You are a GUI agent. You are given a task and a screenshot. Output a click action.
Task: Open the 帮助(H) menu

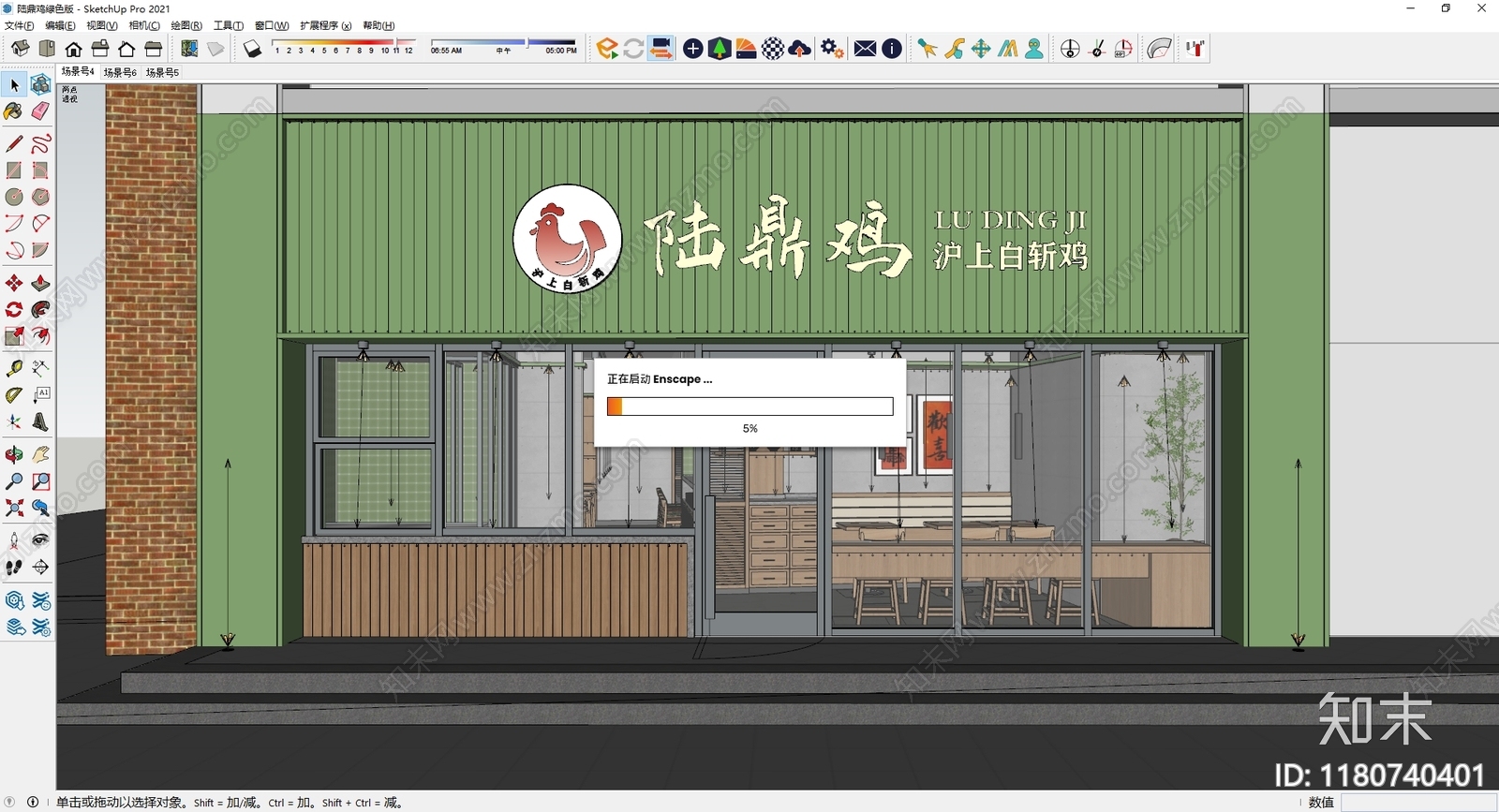coord(378,25)
